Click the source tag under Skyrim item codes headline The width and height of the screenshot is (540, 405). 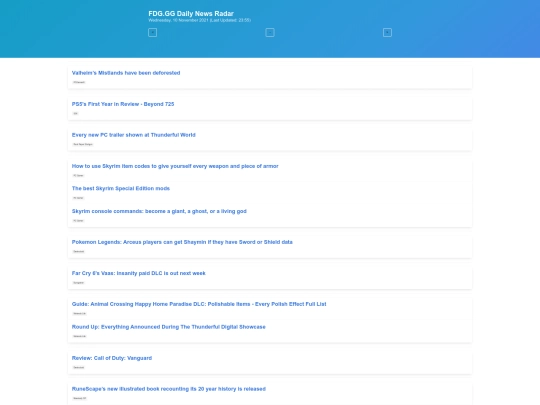[x=78, y=176]
